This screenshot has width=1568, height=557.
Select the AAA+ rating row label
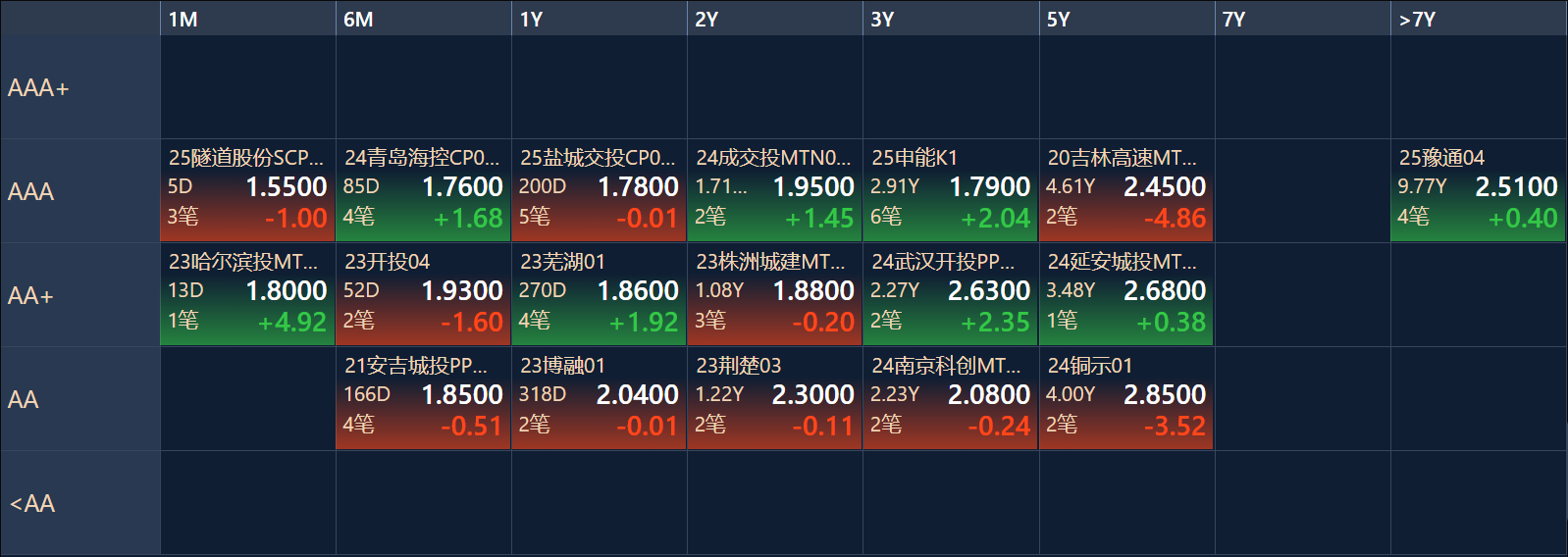tap(79, 88)
